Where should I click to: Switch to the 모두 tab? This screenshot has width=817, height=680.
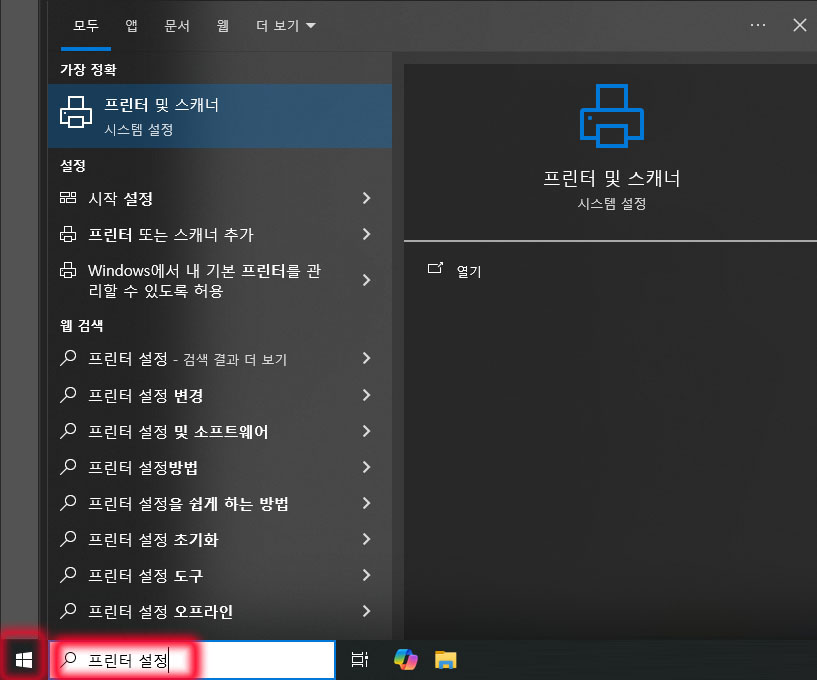[86, 26]
